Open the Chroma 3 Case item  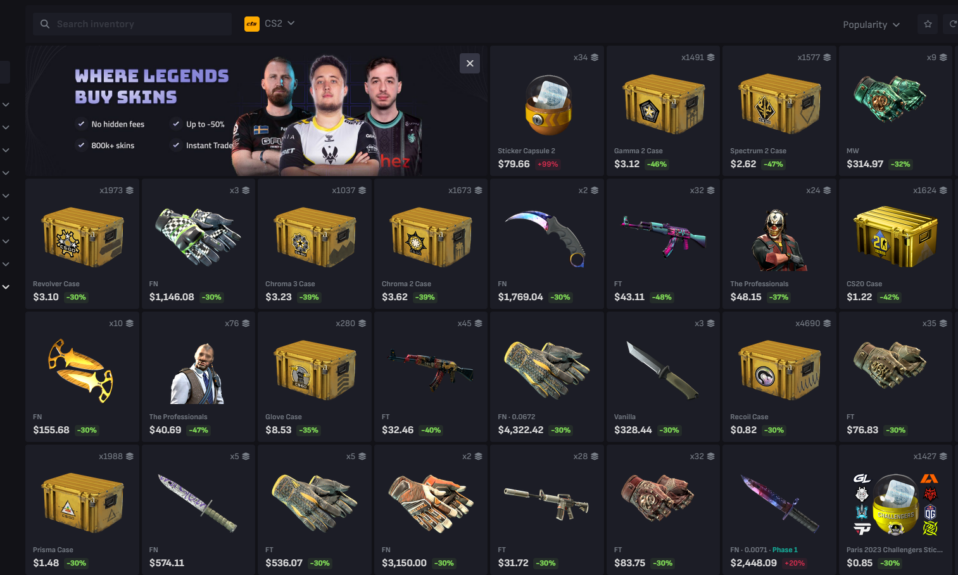point(315,244)
